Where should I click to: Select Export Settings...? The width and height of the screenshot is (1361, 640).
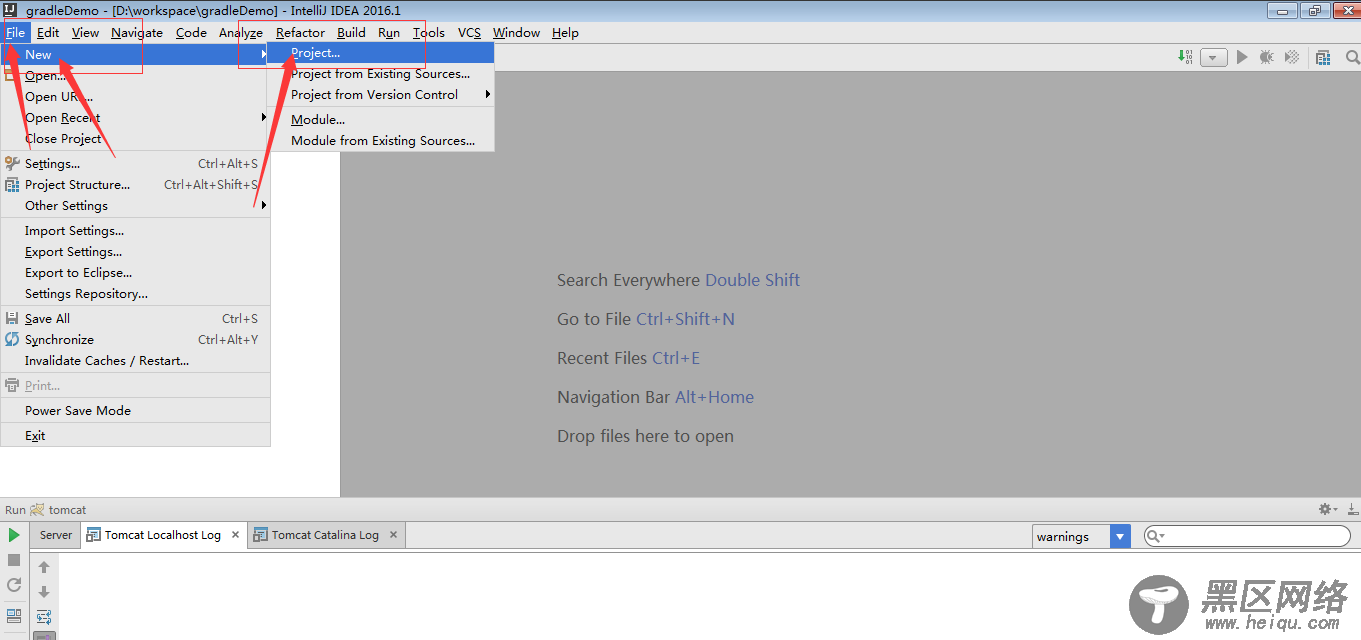click(135, 251)
